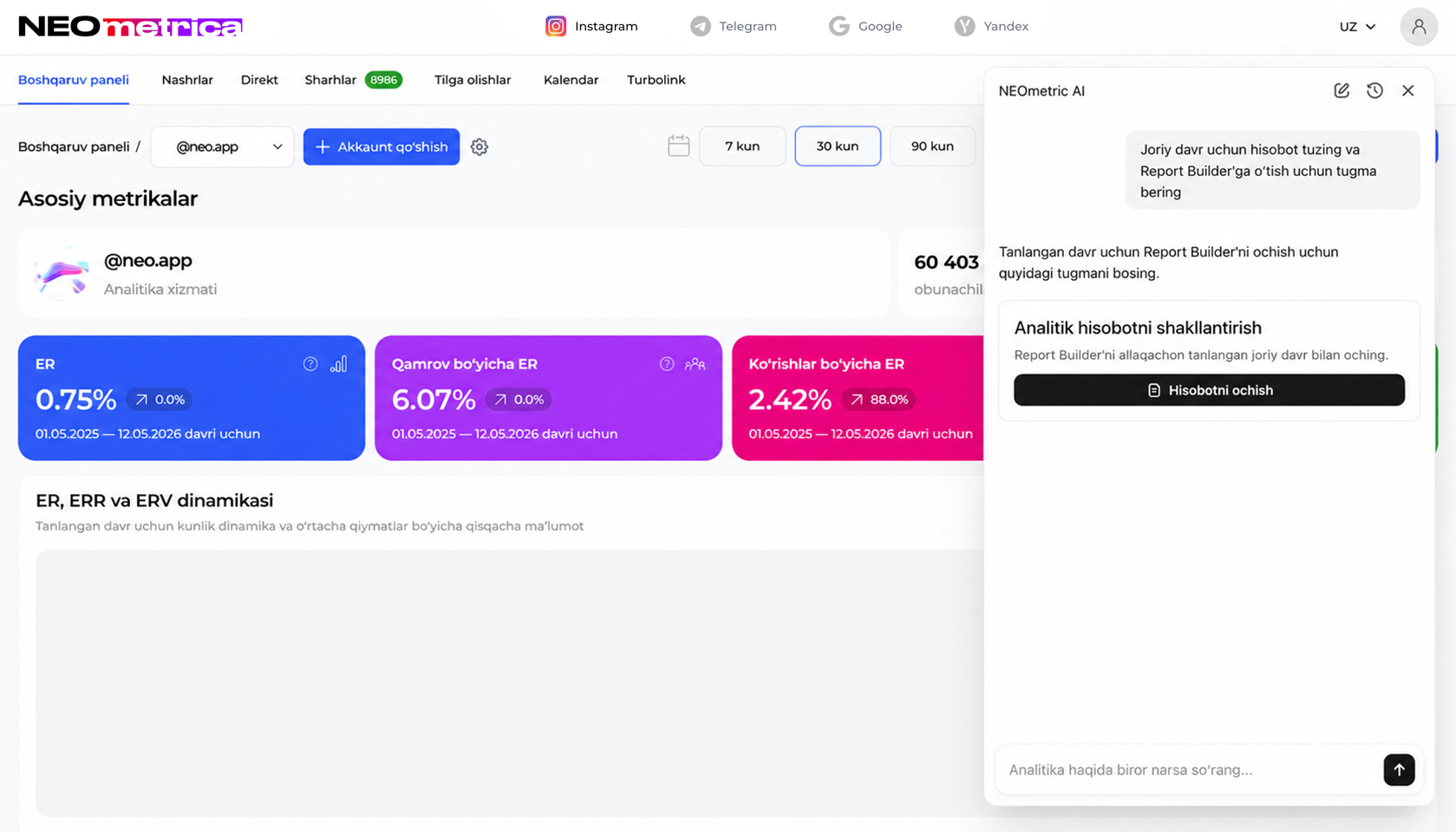Viewport: 1456px width, 832px height.
Task: Click the 60 403 subscribers count
Action: pyautogui.click(x=946, y=262)
